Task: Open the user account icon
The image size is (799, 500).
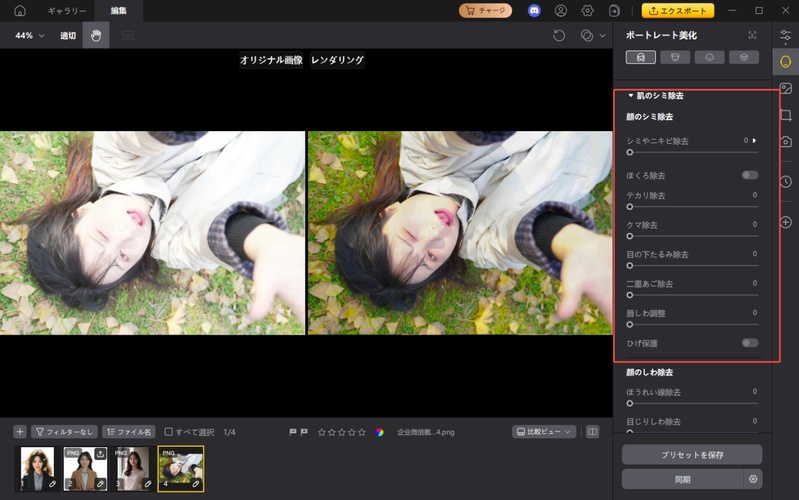Action: click(561, 10)
